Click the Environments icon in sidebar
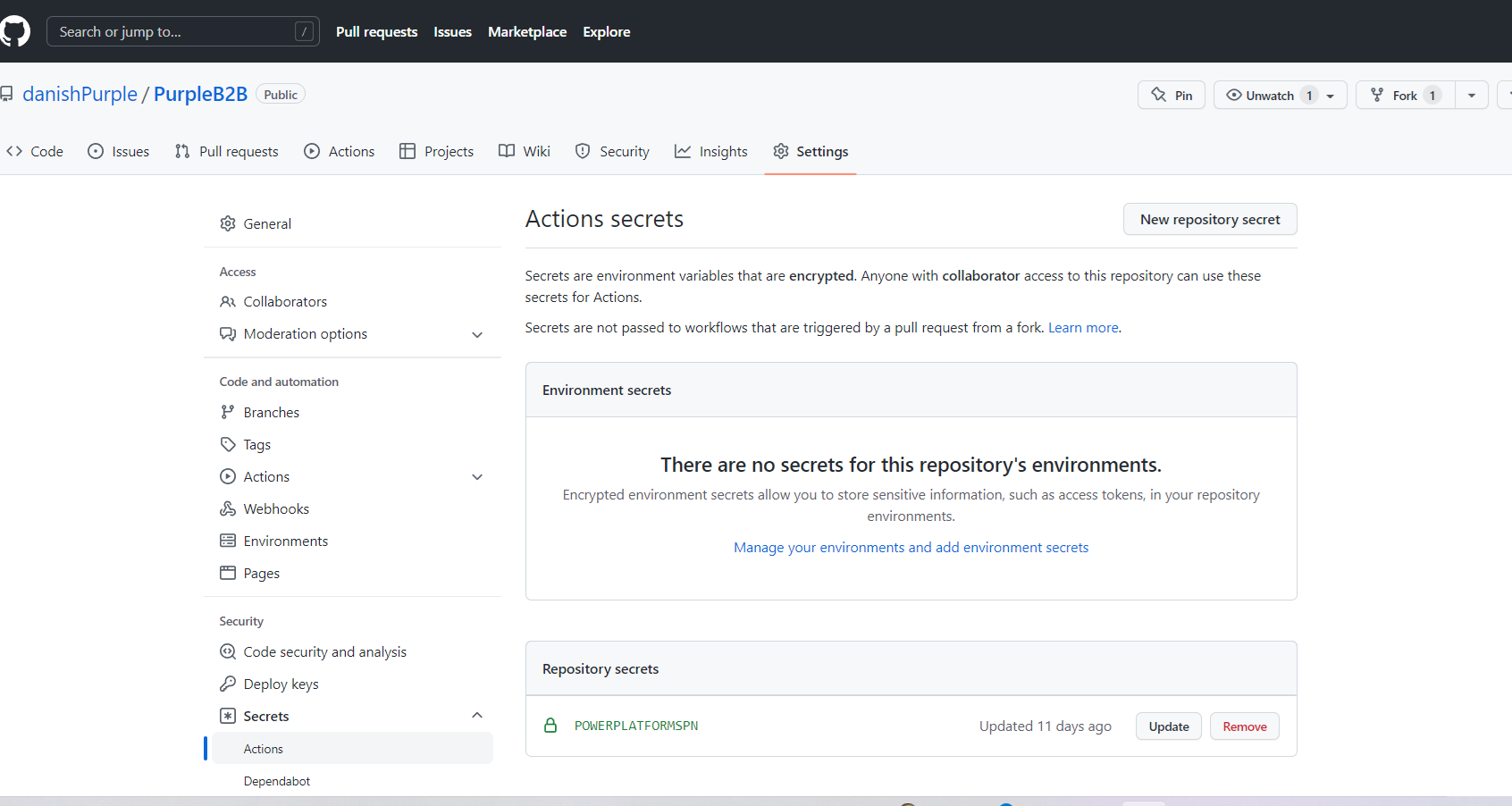 228,541
